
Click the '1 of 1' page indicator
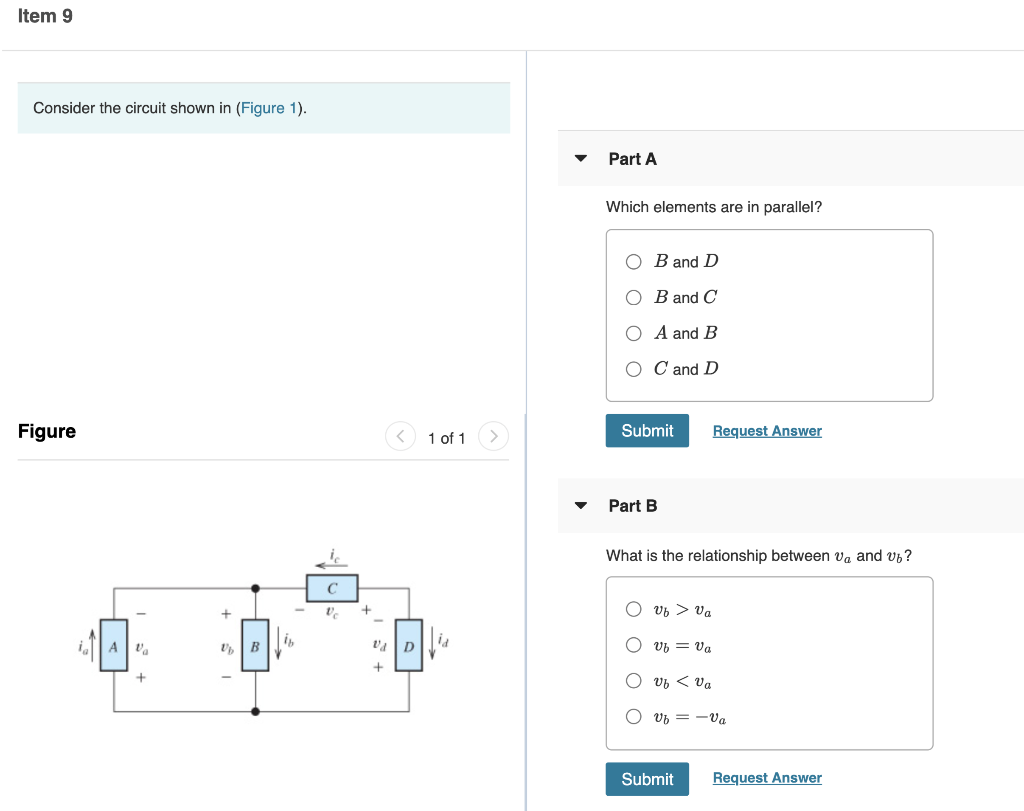447,437
